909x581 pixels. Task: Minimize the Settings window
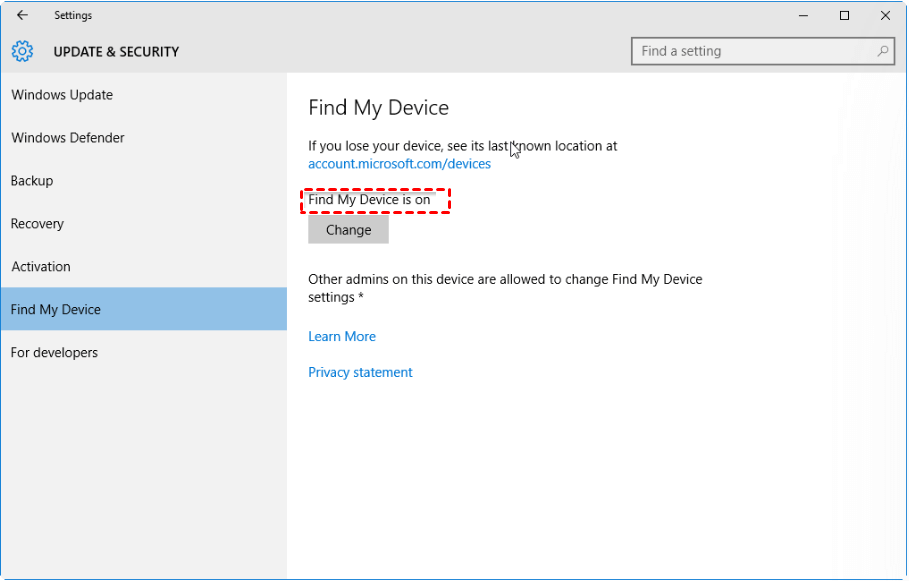(x=803, y=16)
